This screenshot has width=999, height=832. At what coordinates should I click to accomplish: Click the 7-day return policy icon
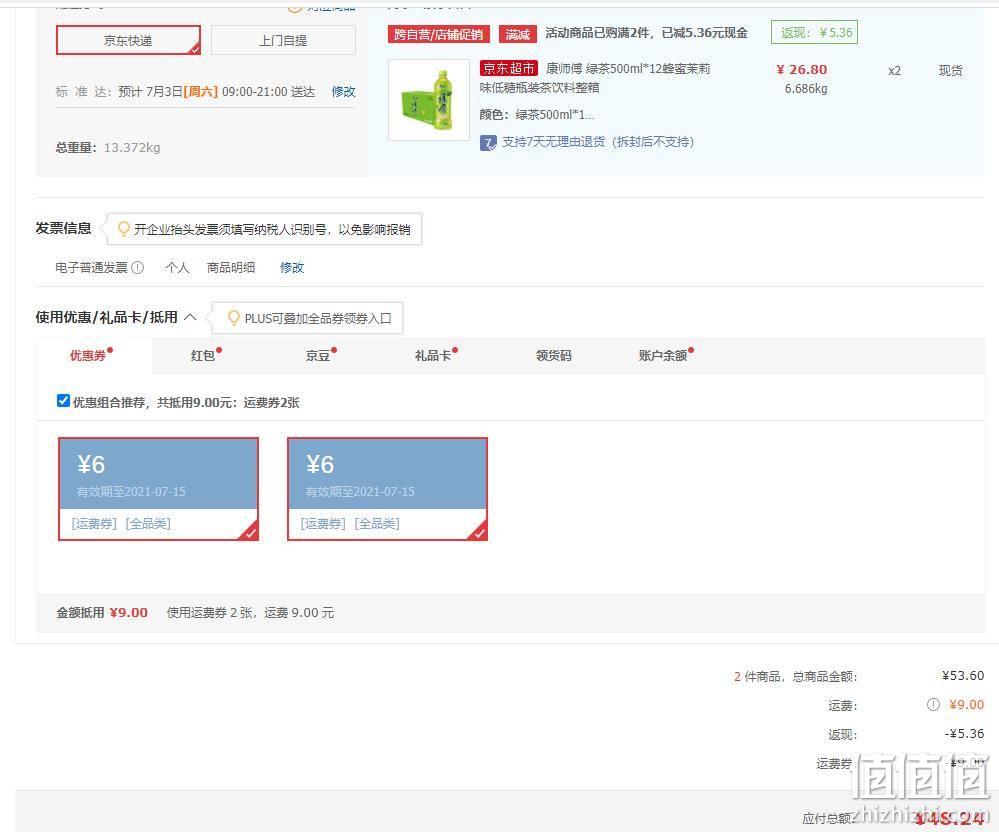click(488, 143)
